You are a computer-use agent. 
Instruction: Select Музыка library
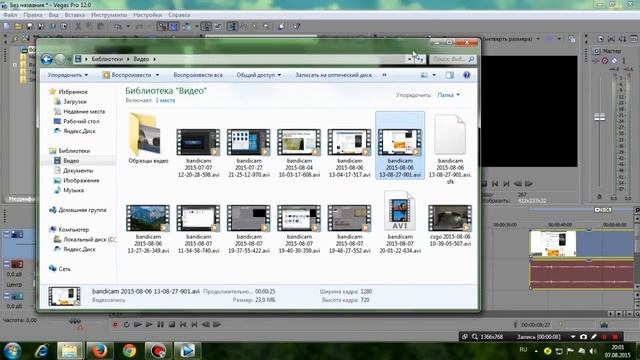tap(73, 190)
